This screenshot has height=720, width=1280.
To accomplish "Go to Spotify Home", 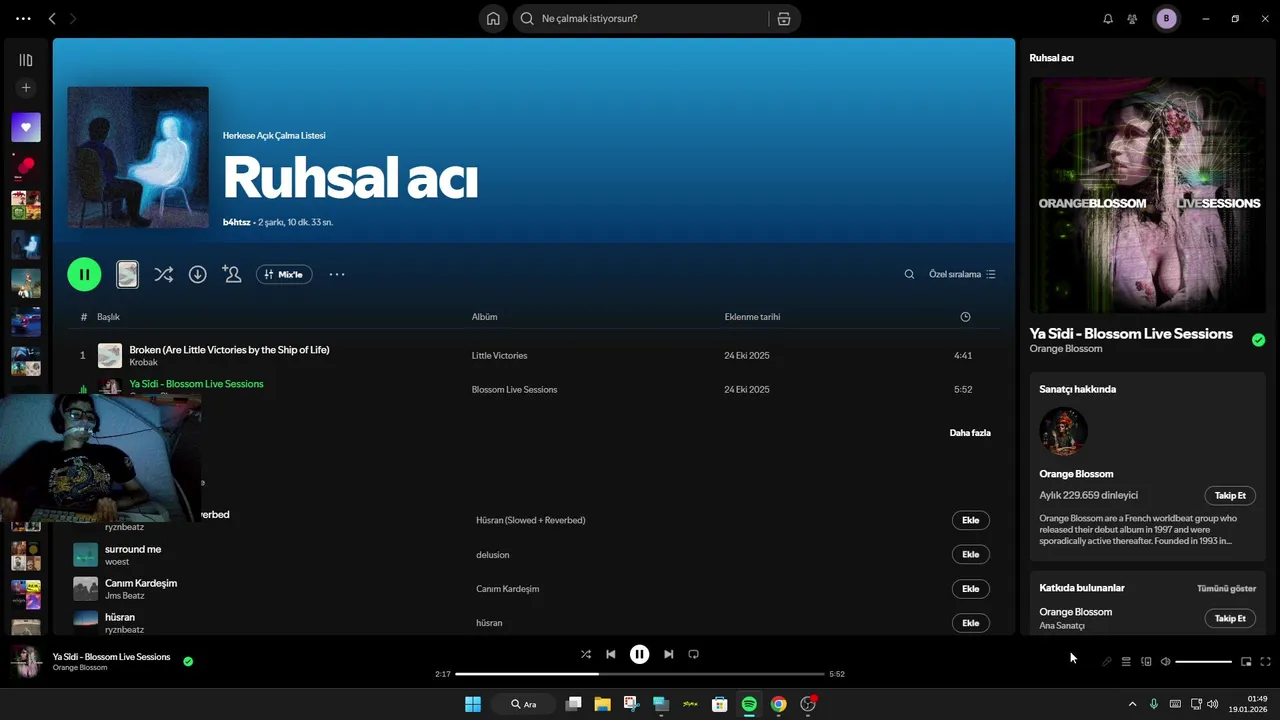I will (493, 18).
